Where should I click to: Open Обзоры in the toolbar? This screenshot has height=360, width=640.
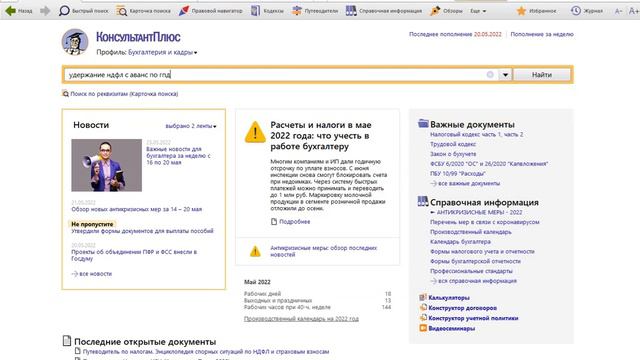coord(446,11)
